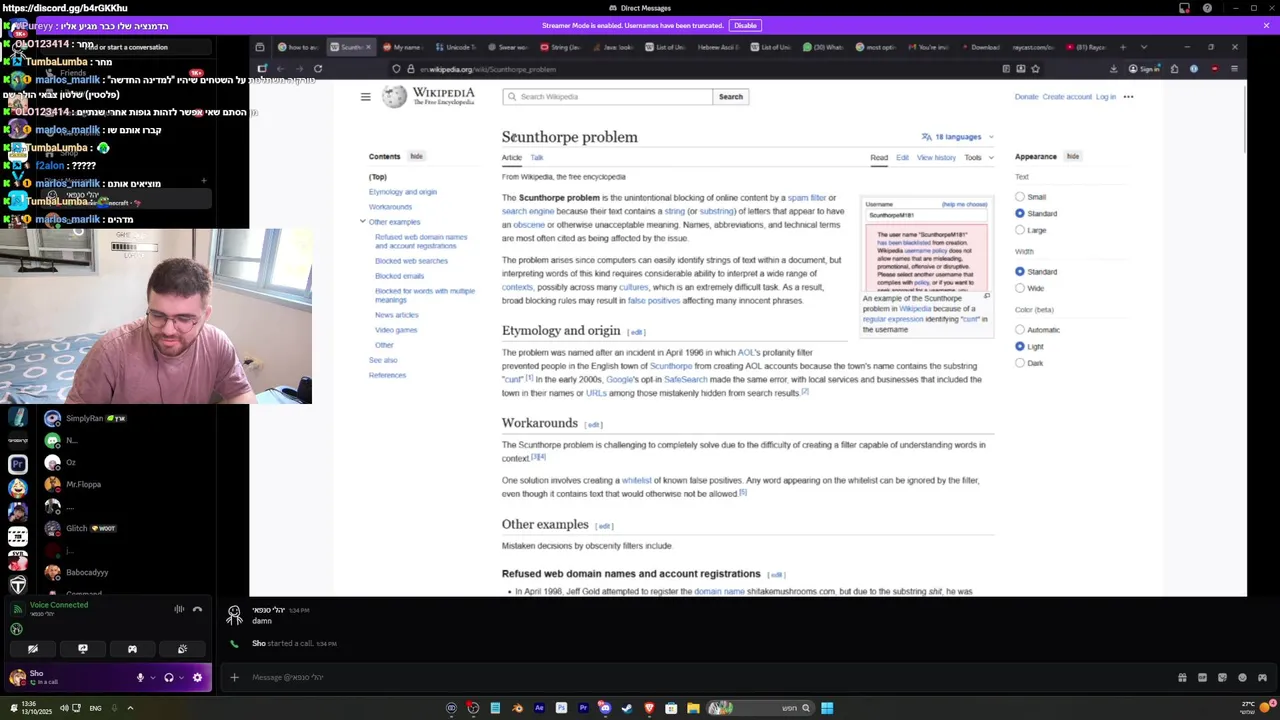This screenshot has width=1280, height=720.
Task: Hide the Appearance panel
Action: click(1072, 156)
